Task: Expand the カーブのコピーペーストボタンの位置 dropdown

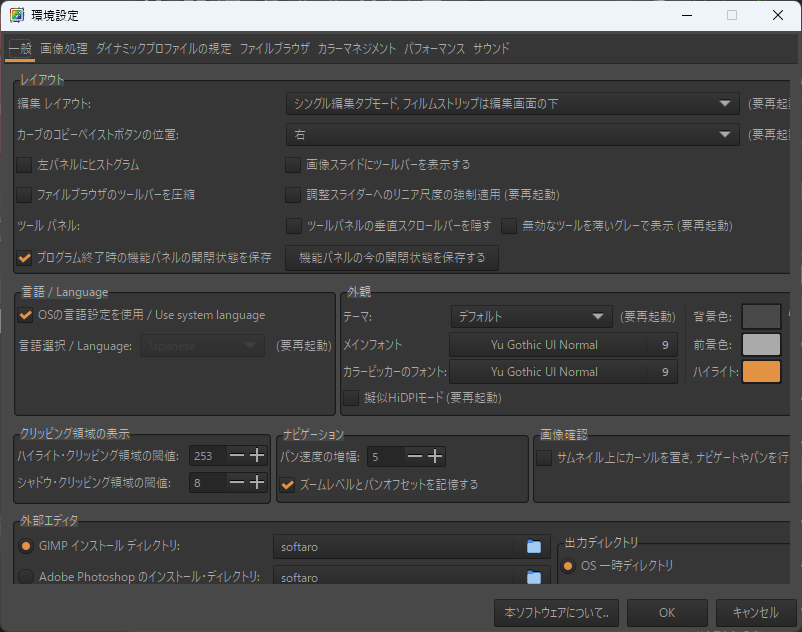Action: [x=512, y=134]
